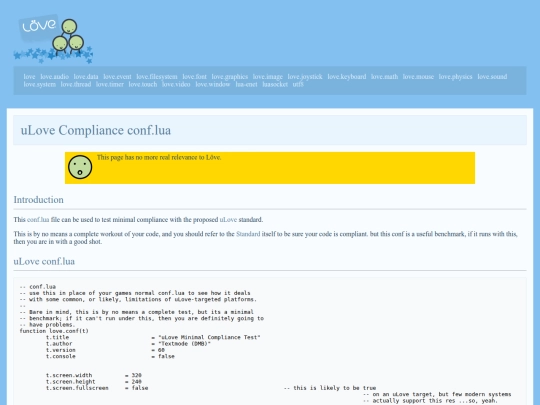The height and width of the screenshot is (405, 540).
Task: Open love.keyboard link
Action: [346, 76]
